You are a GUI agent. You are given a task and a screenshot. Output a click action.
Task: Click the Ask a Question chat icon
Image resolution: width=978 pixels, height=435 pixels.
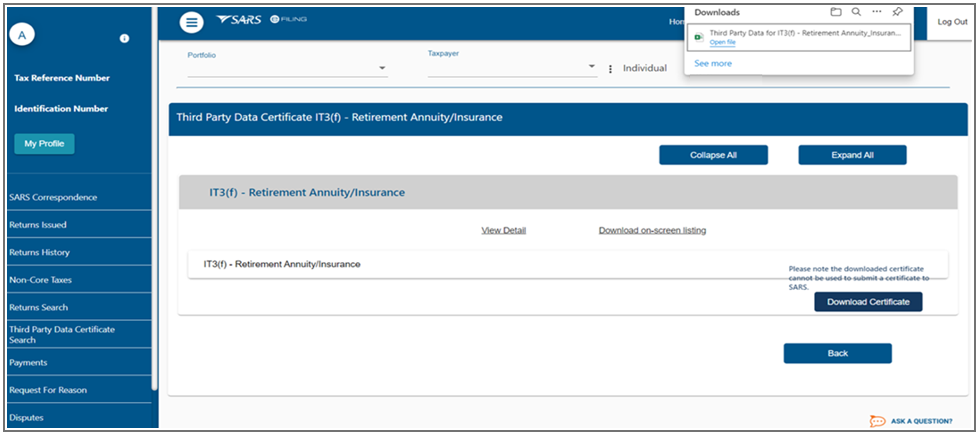tap(877, 421)
